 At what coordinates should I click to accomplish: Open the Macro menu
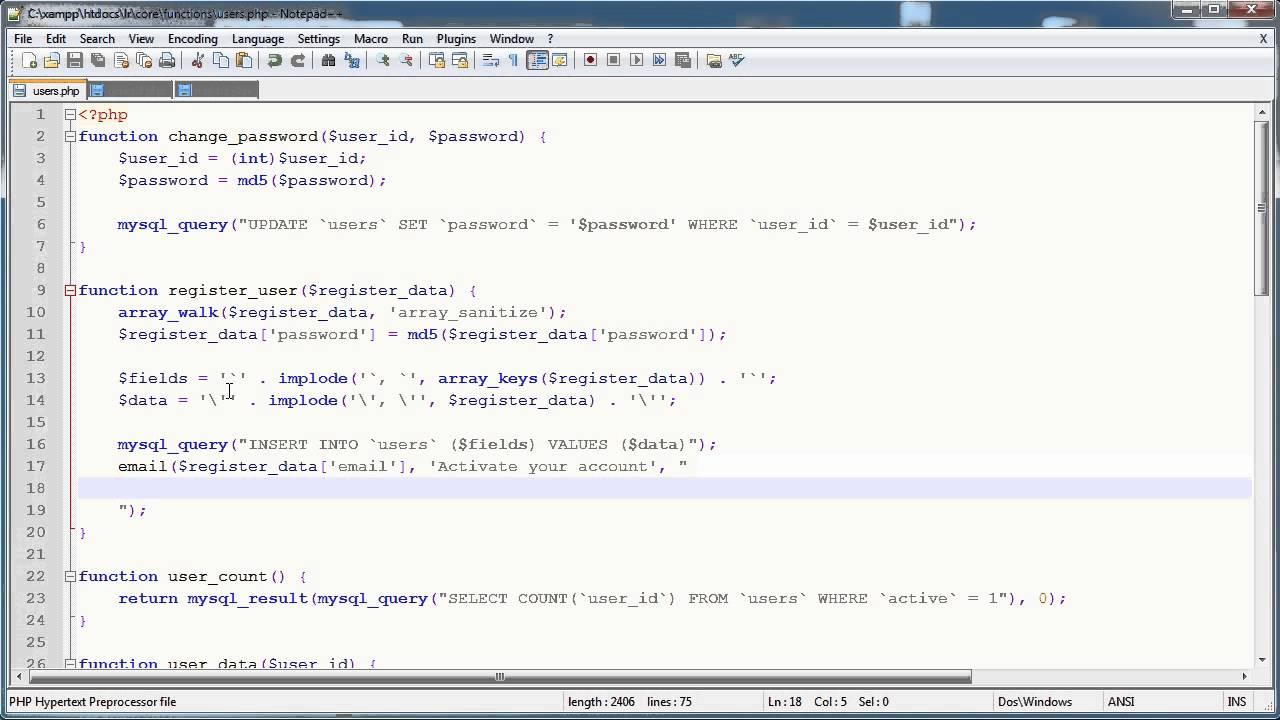(x=371, y=38)
